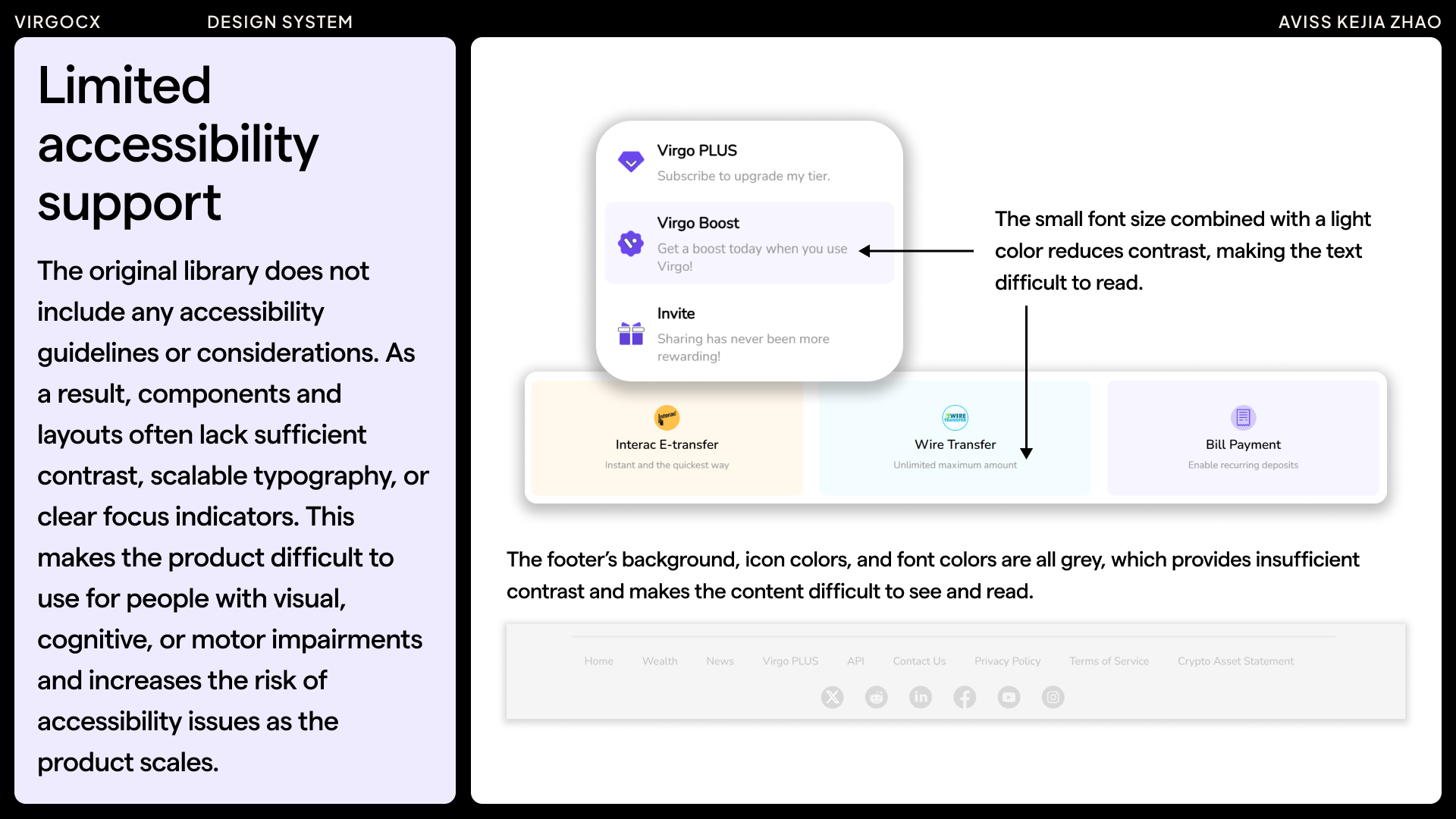1456x819 pixels.
Task: Click the "The original library does not" paragraph
Action: (x=233, y=516)
